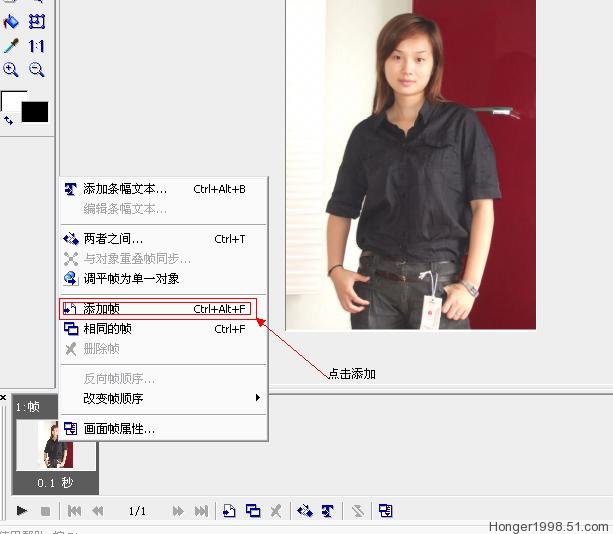Viewport: 613px width, 534px height.
Task: Click the duplicate frame toolbar icon
Action: click(x=253, y=511)
